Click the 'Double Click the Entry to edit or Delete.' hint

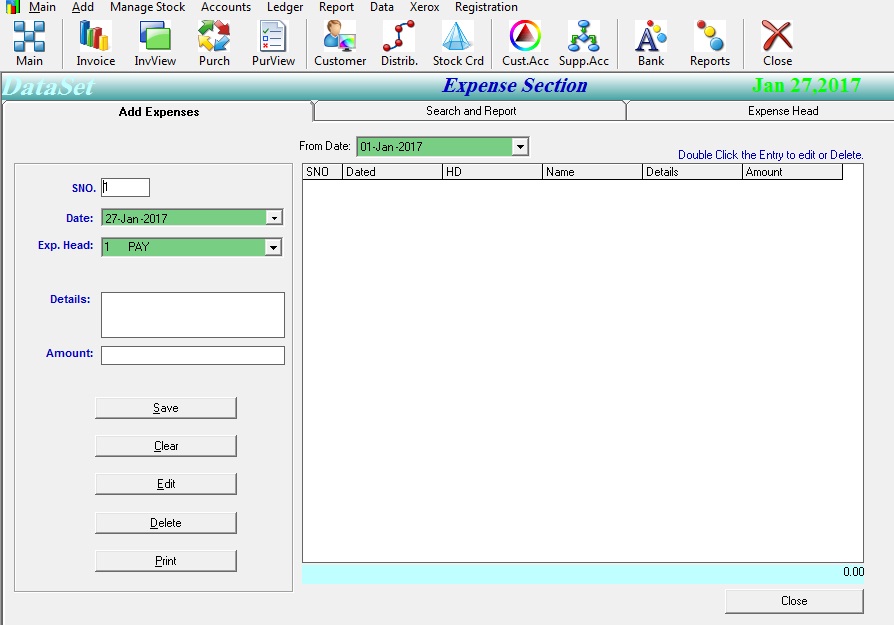point(770,155)
